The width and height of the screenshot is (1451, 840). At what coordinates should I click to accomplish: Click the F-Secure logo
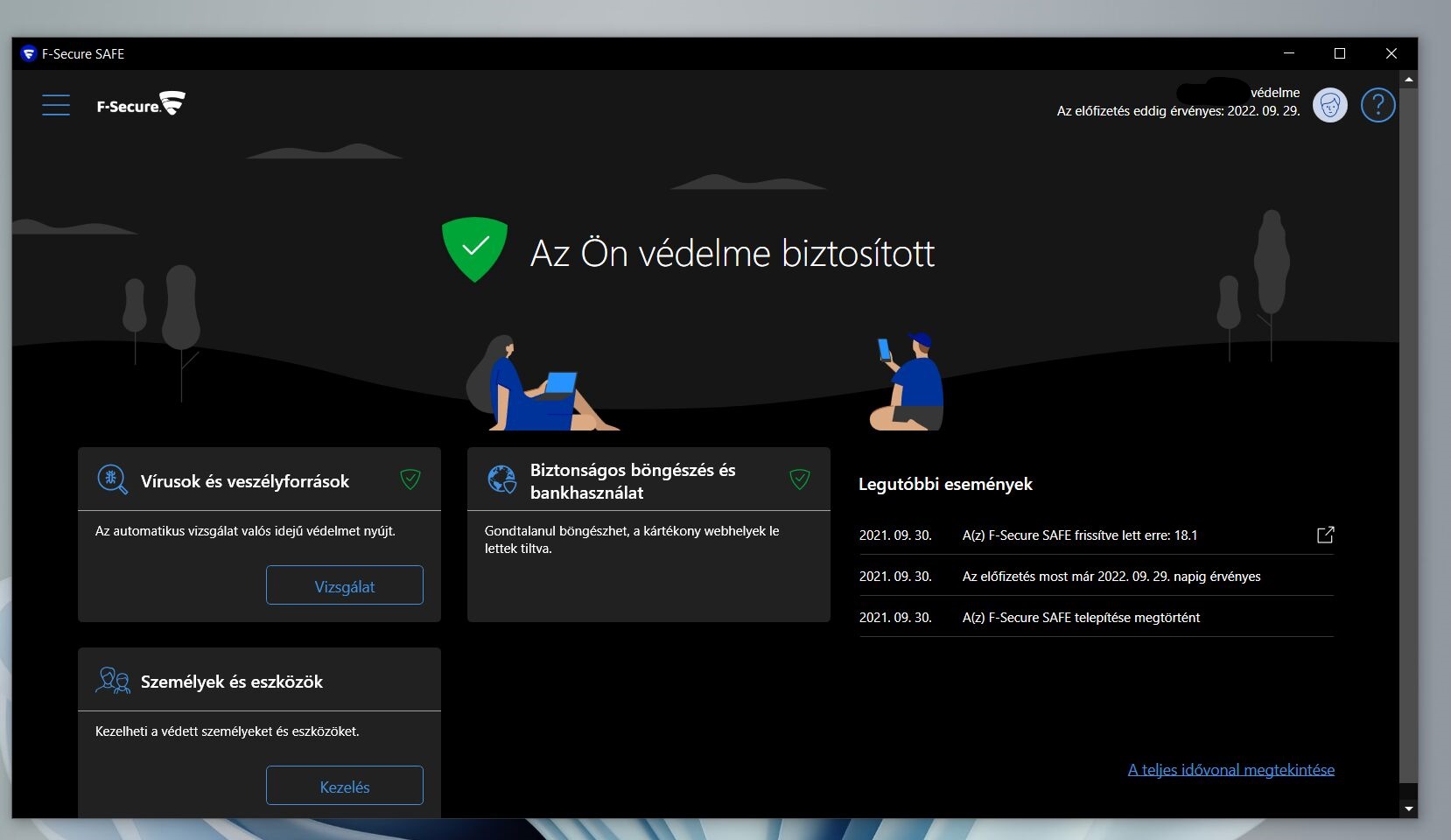point(141,104)
